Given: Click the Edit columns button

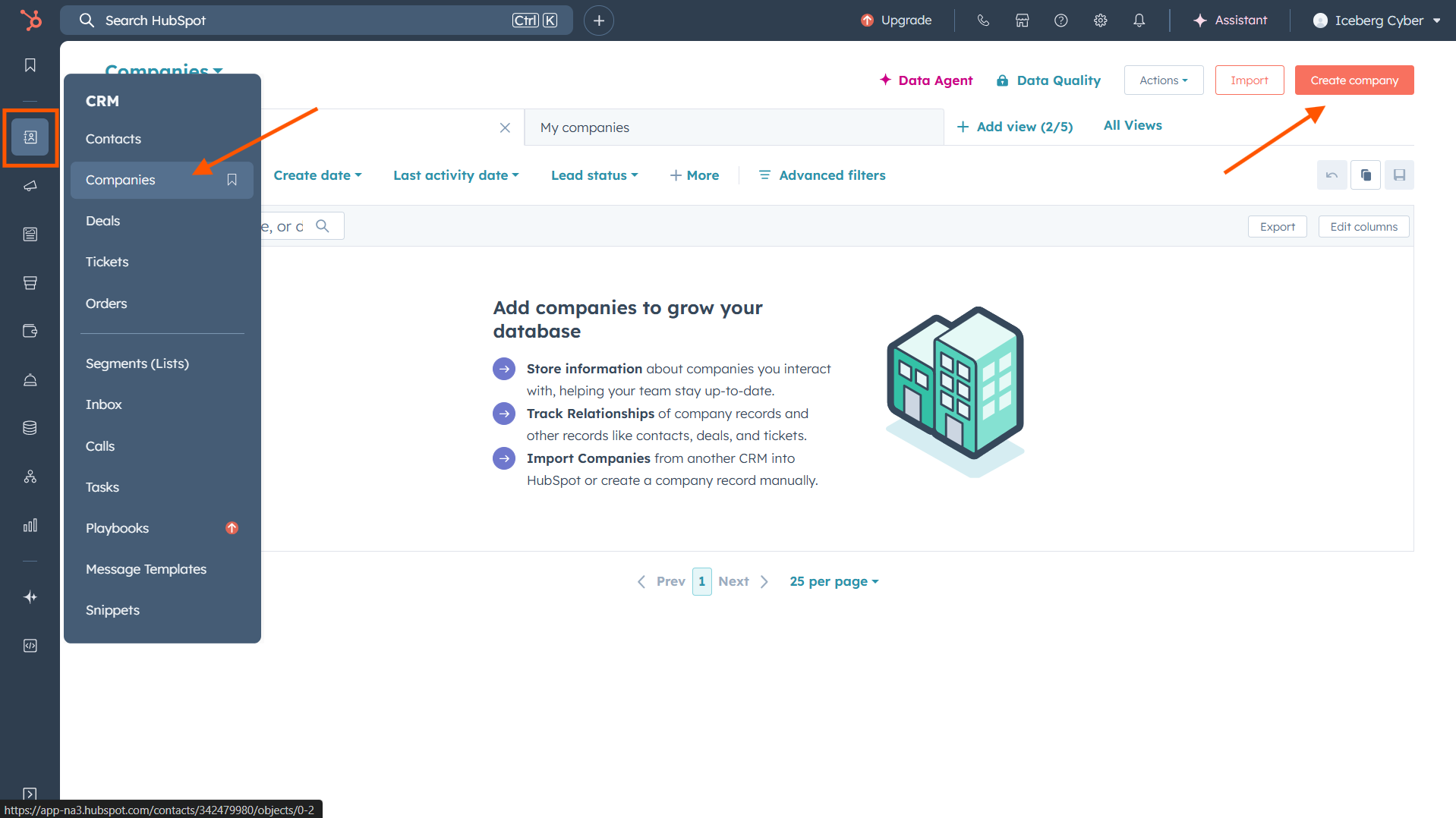Looking at the screenshot, I should (1364, 227).
